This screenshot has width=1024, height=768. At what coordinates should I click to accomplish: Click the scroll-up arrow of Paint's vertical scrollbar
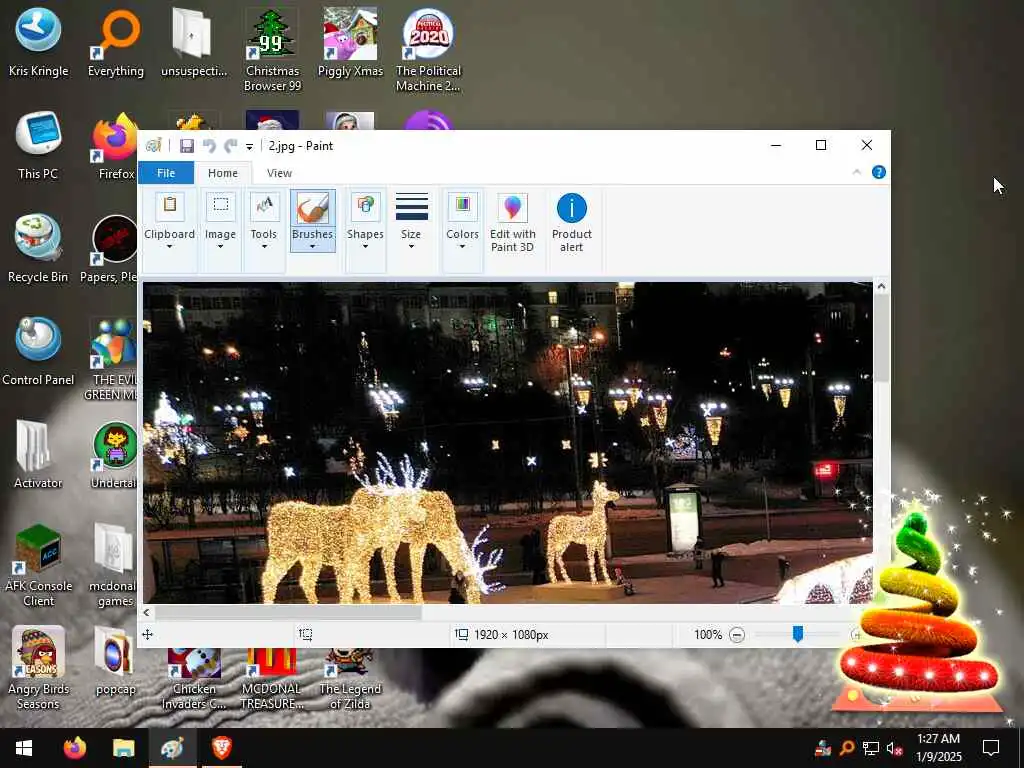coord(881,286)
